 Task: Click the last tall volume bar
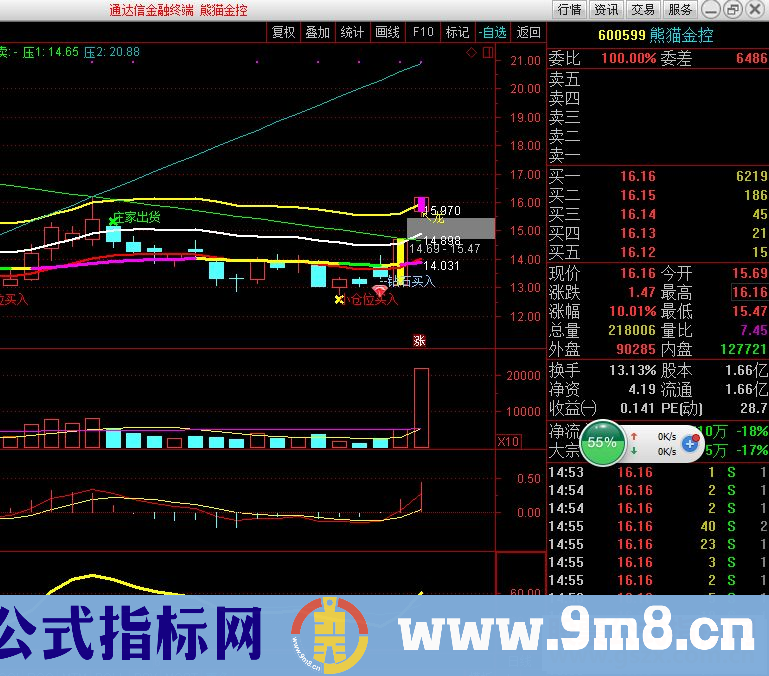421,408
